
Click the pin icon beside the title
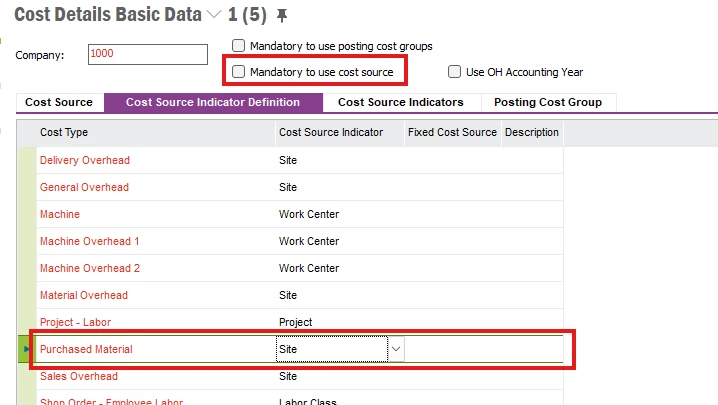pos(283,15)
